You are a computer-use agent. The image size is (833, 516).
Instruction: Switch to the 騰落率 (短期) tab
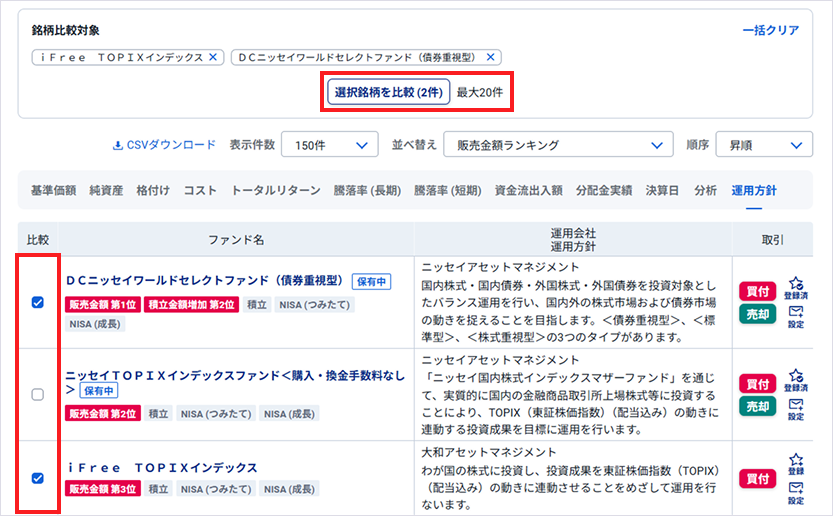click(448, 190)
